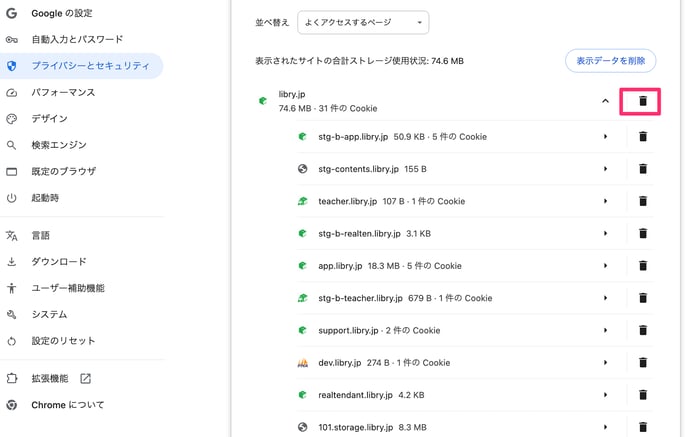Delete stg-b-realten.libry.jp data via trash icon

(x=643, y=233)
